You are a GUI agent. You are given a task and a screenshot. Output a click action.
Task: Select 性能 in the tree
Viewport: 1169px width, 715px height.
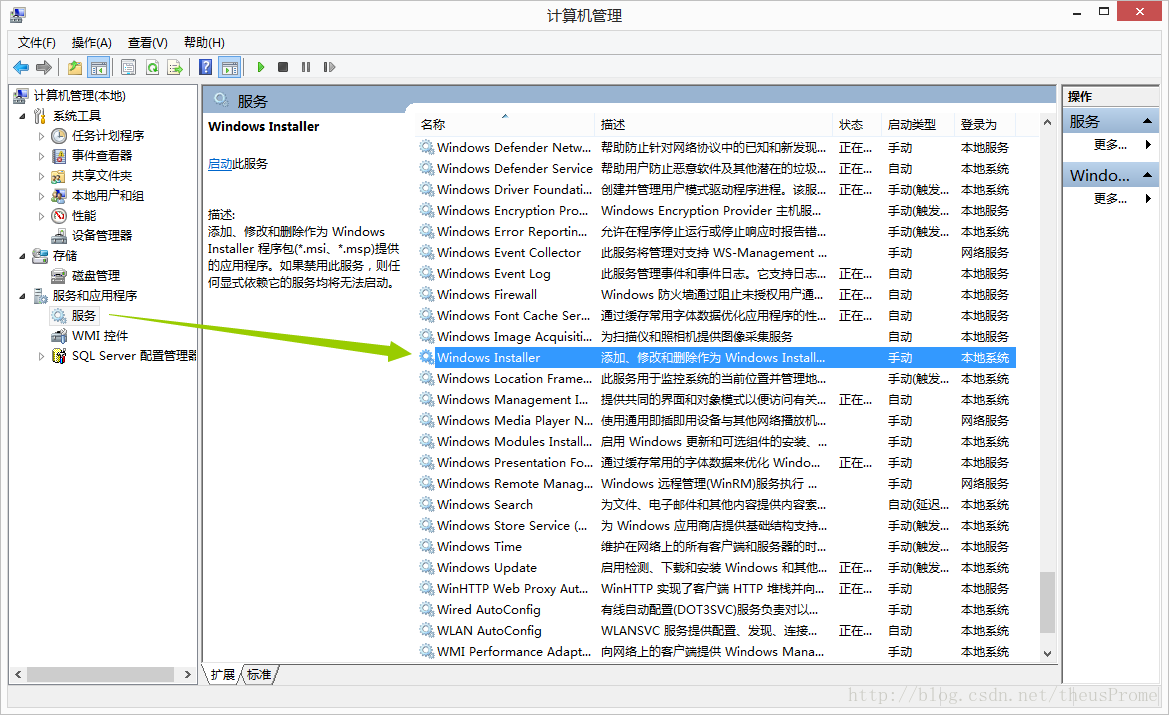coord(84,215)
